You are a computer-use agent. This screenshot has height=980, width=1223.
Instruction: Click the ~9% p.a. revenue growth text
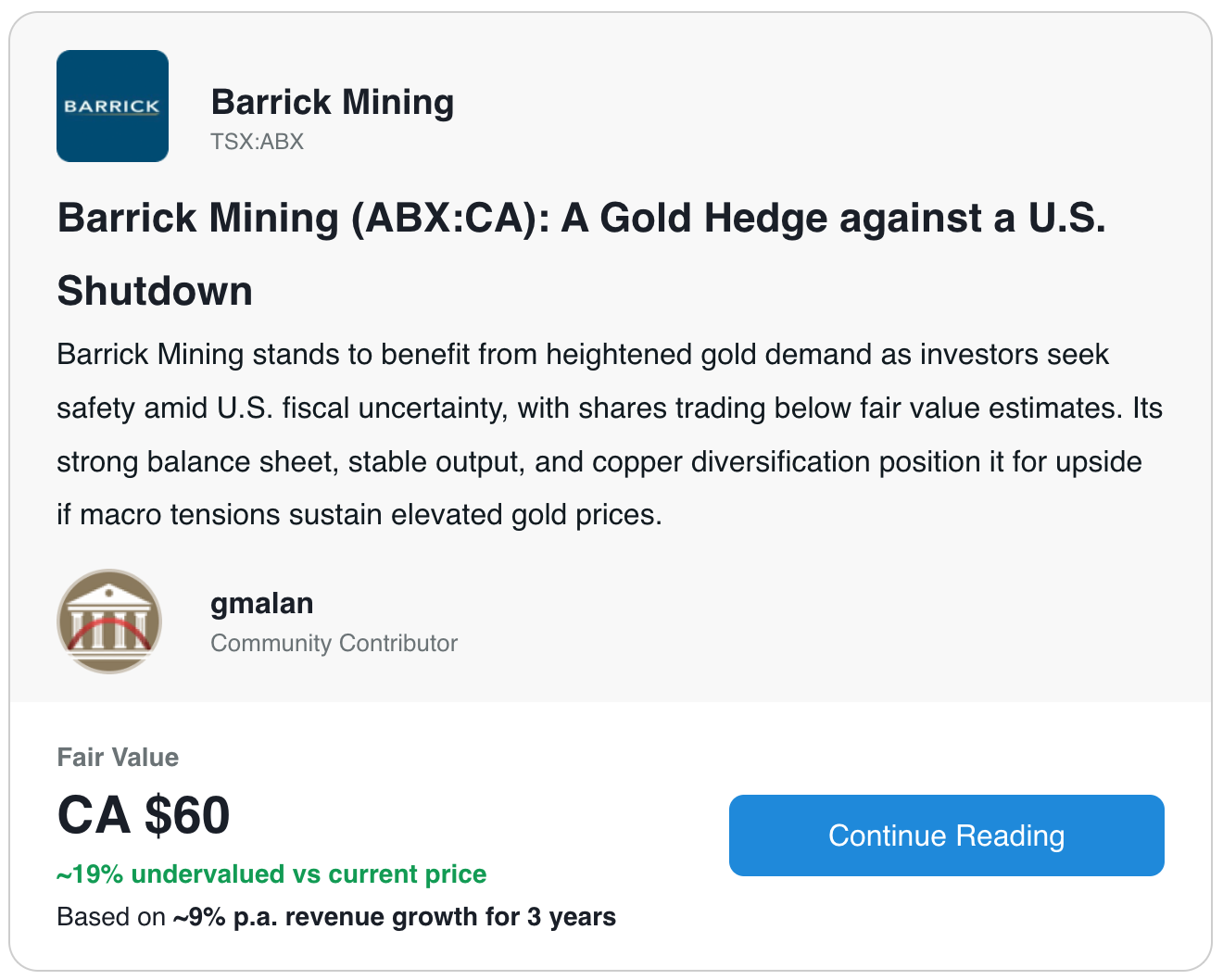pyautogui.click(x=347, y=917)
